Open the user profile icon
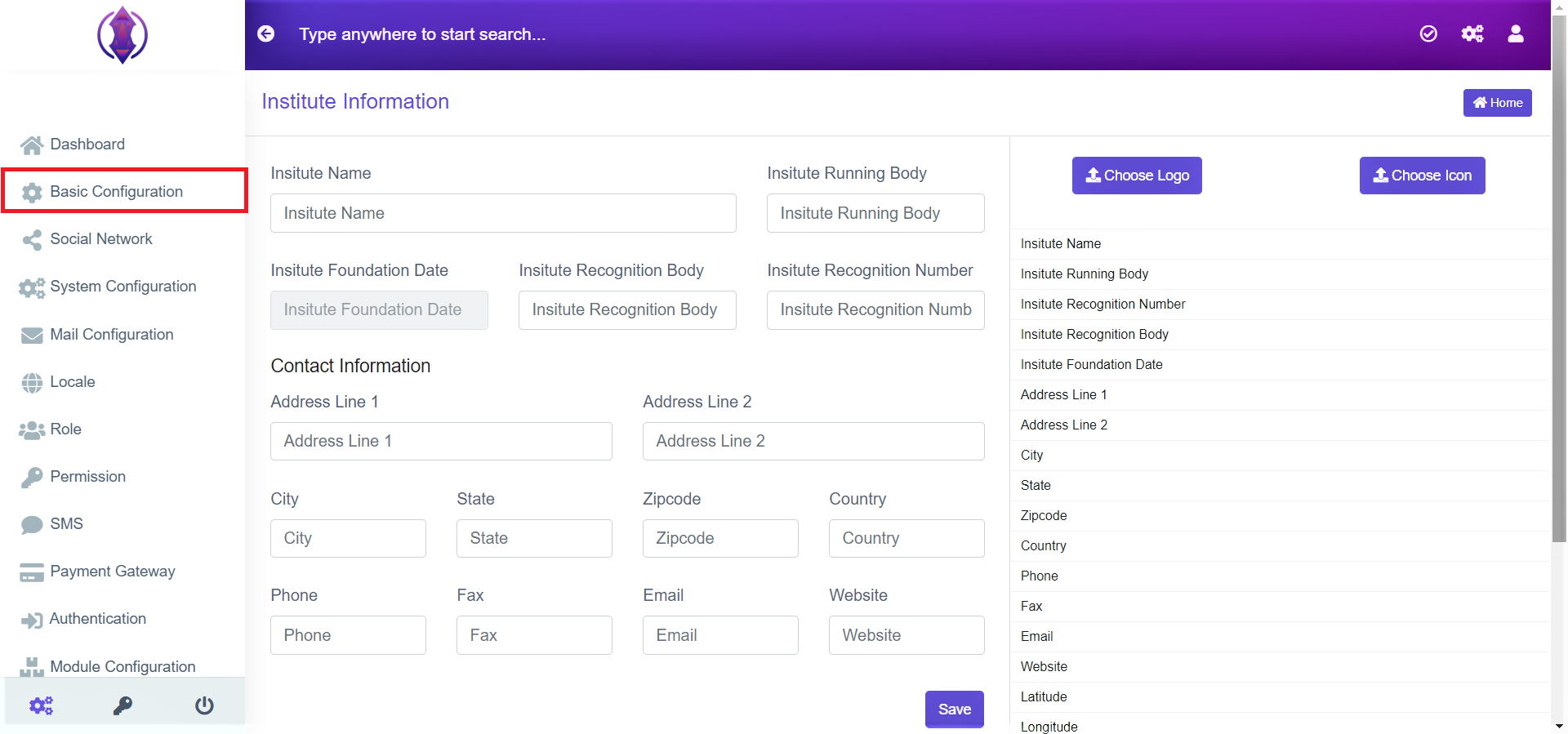The width and height of the screenshot is (1568, 734). click(1516, 33)
